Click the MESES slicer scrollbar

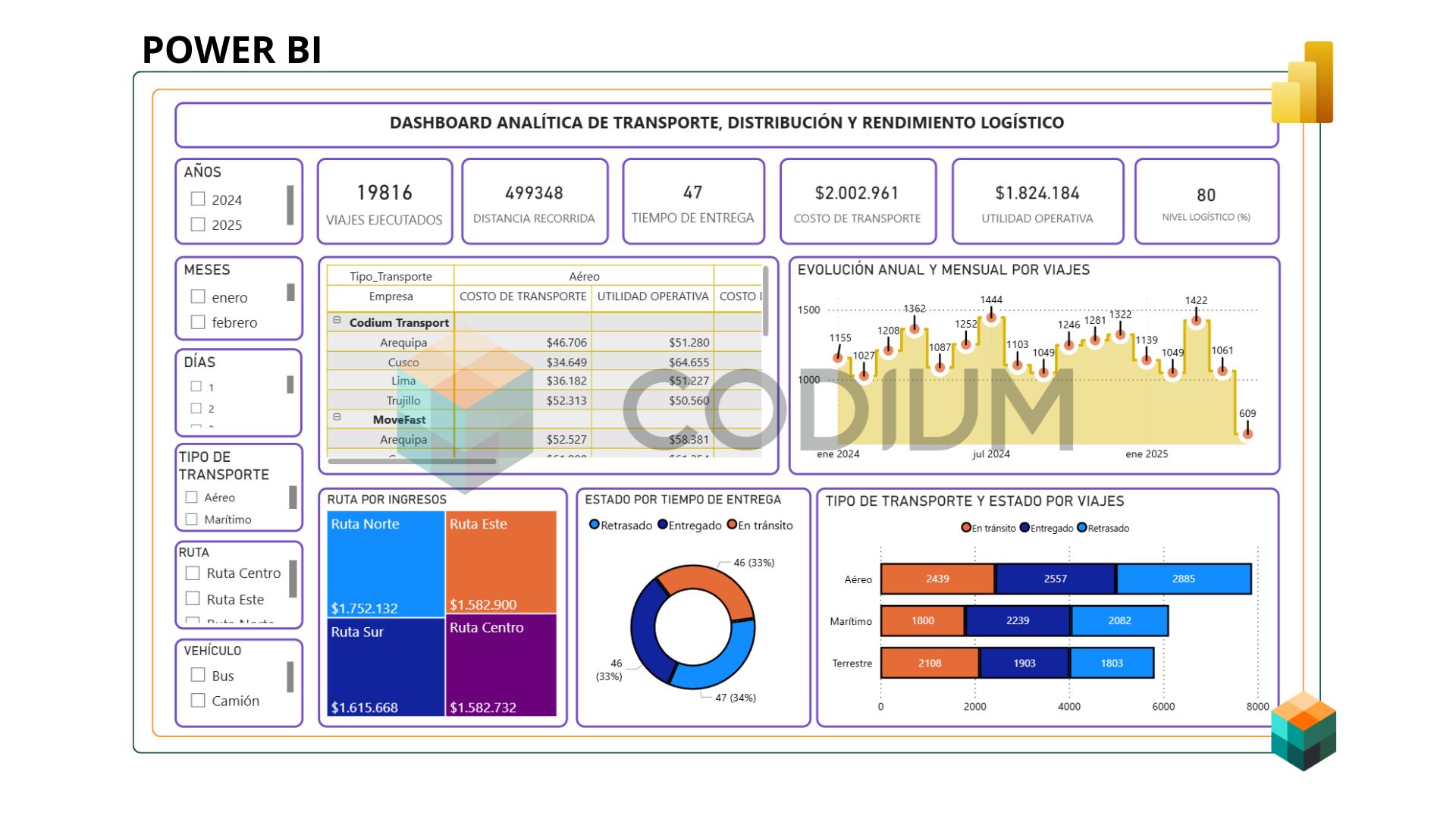pyautogui.click(x=290, y=292)
